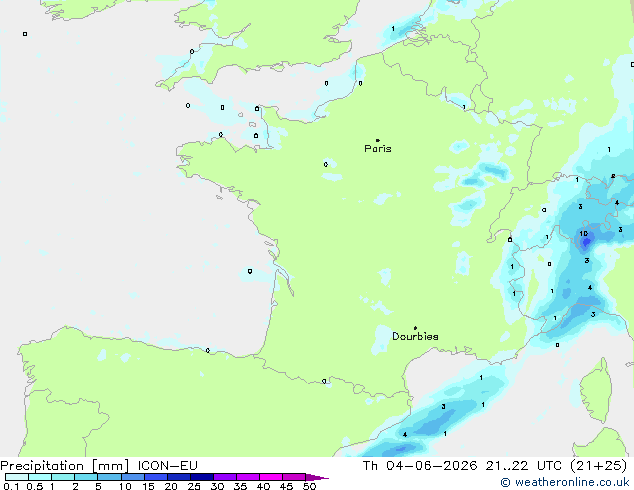Click the 'Th 04-06-2026' date text
634x490 pixels.
coord(420,466)
